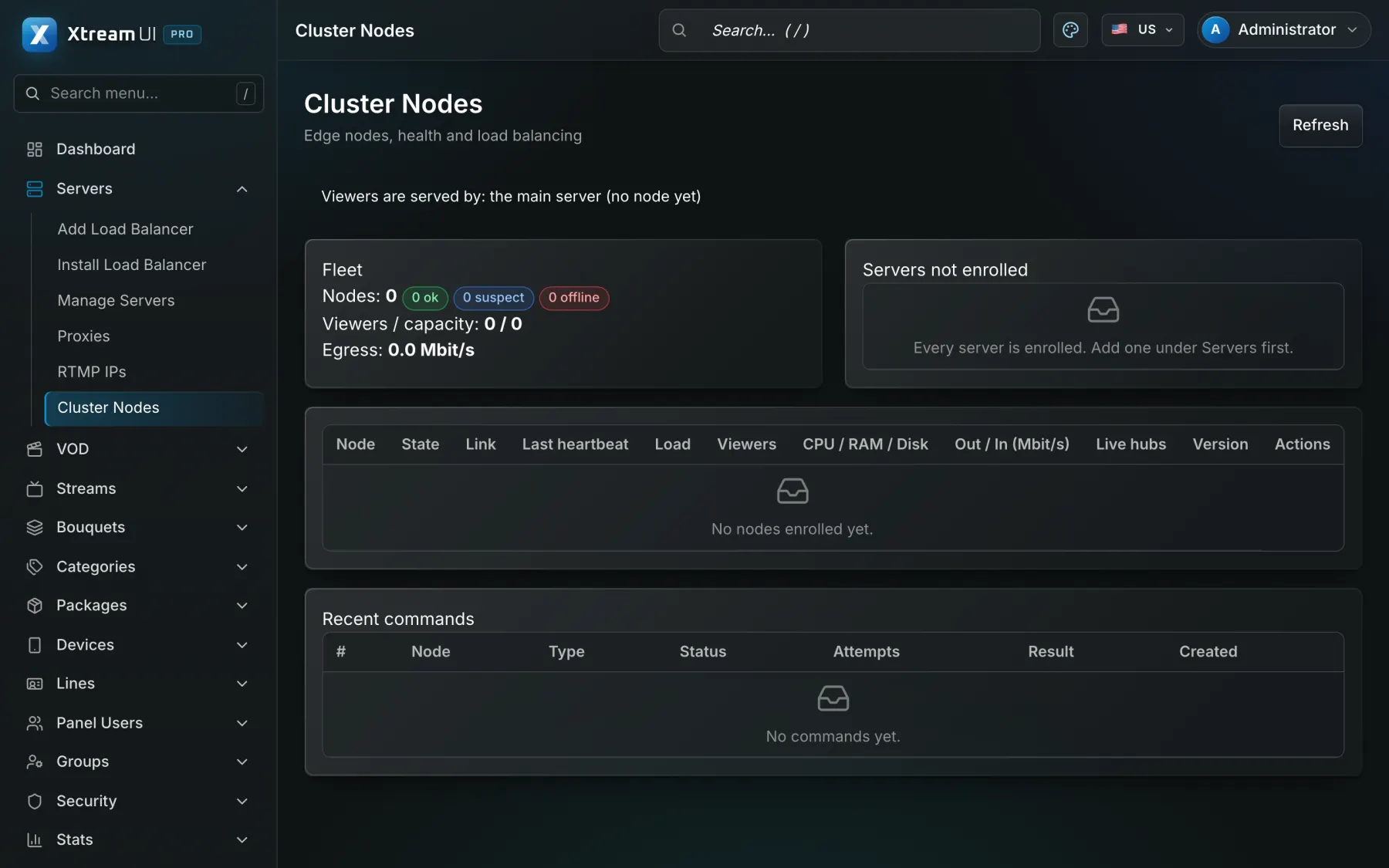Click the Refresh button
Image resolution: width=1389 pixels, height=868 pixels.
(x=1320, y=125)
